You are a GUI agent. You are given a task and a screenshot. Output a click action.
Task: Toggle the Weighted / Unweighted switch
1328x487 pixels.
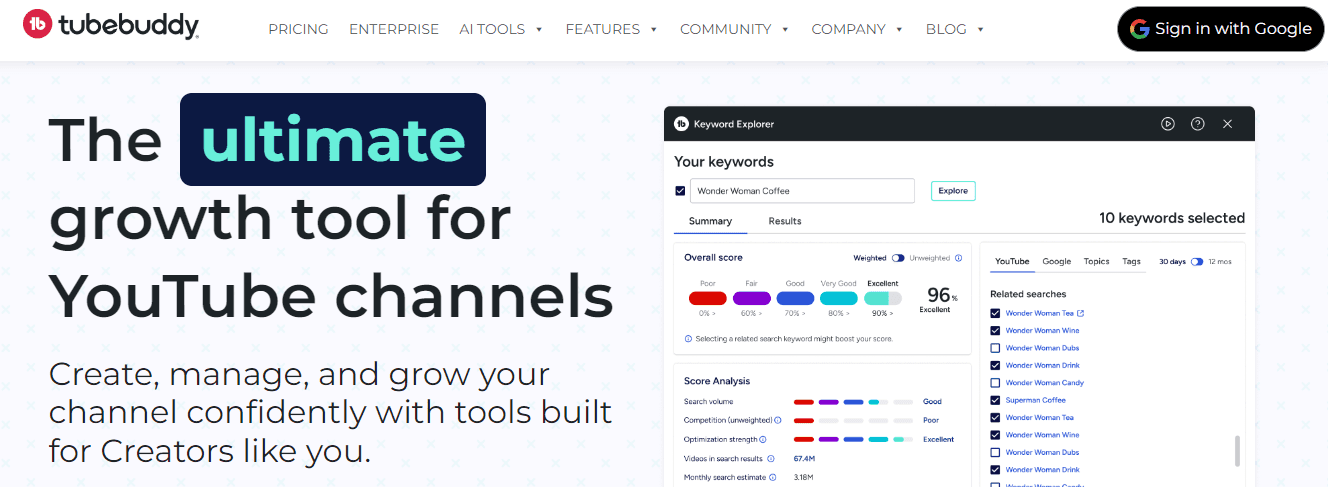click(x=898, y=258)
